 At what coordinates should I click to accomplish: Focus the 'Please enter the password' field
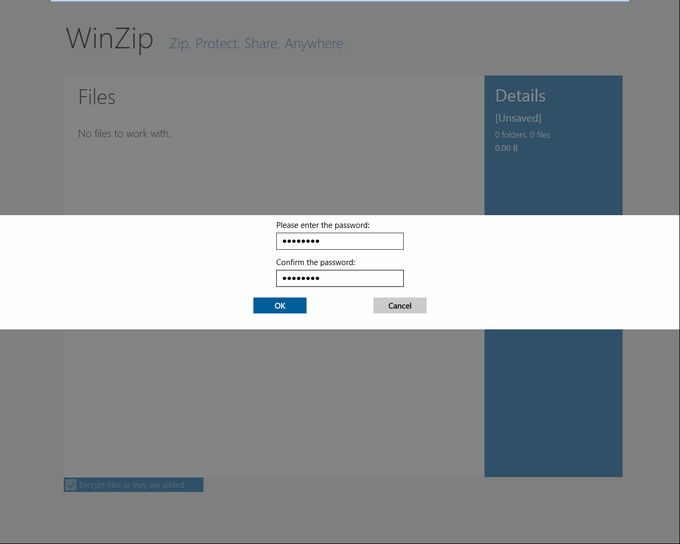tap(340, 241)
